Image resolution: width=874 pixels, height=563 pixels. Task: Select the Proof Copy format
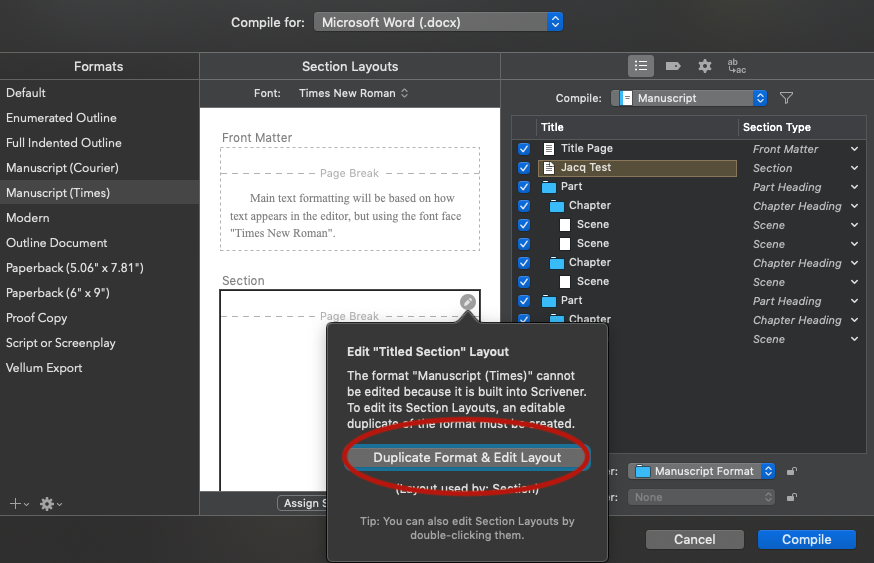tap(99, 318)
